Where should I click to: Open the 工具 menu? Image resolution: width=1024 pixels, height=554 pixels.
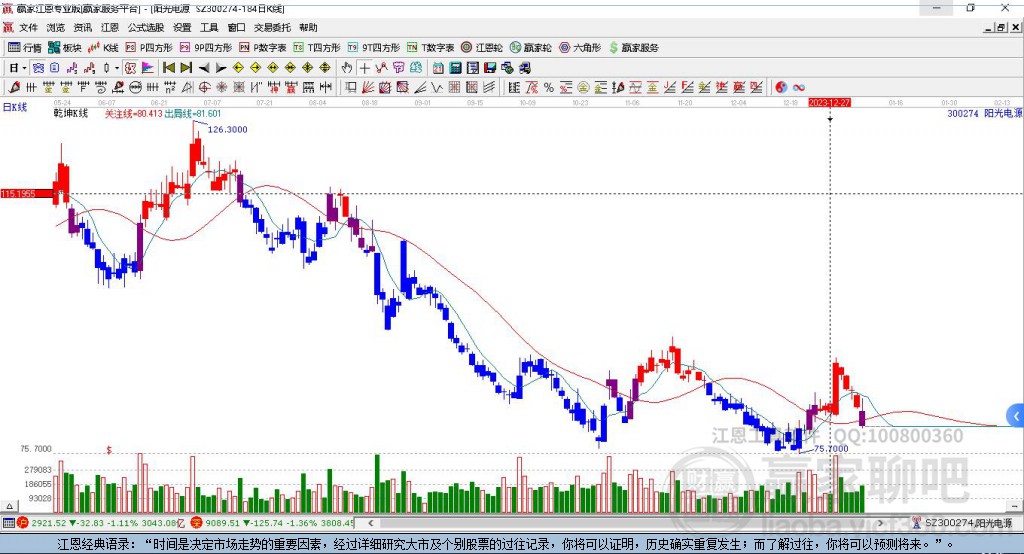point(209,27)
